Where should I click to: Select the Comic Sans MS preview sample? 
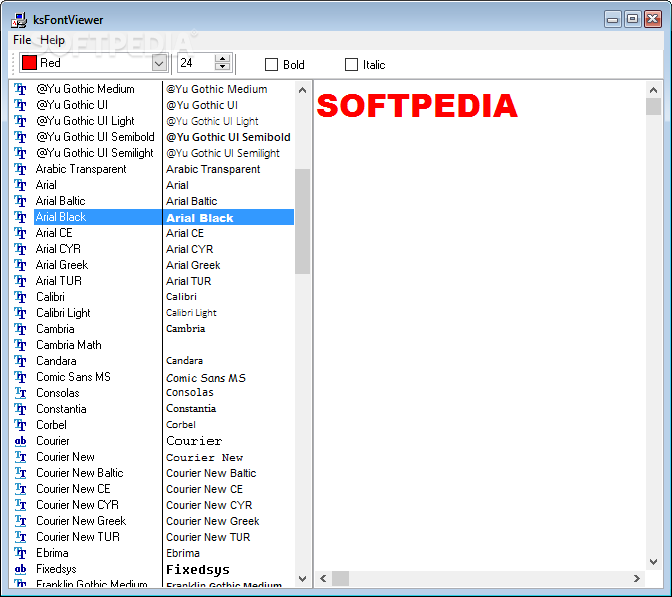point(206,378)
